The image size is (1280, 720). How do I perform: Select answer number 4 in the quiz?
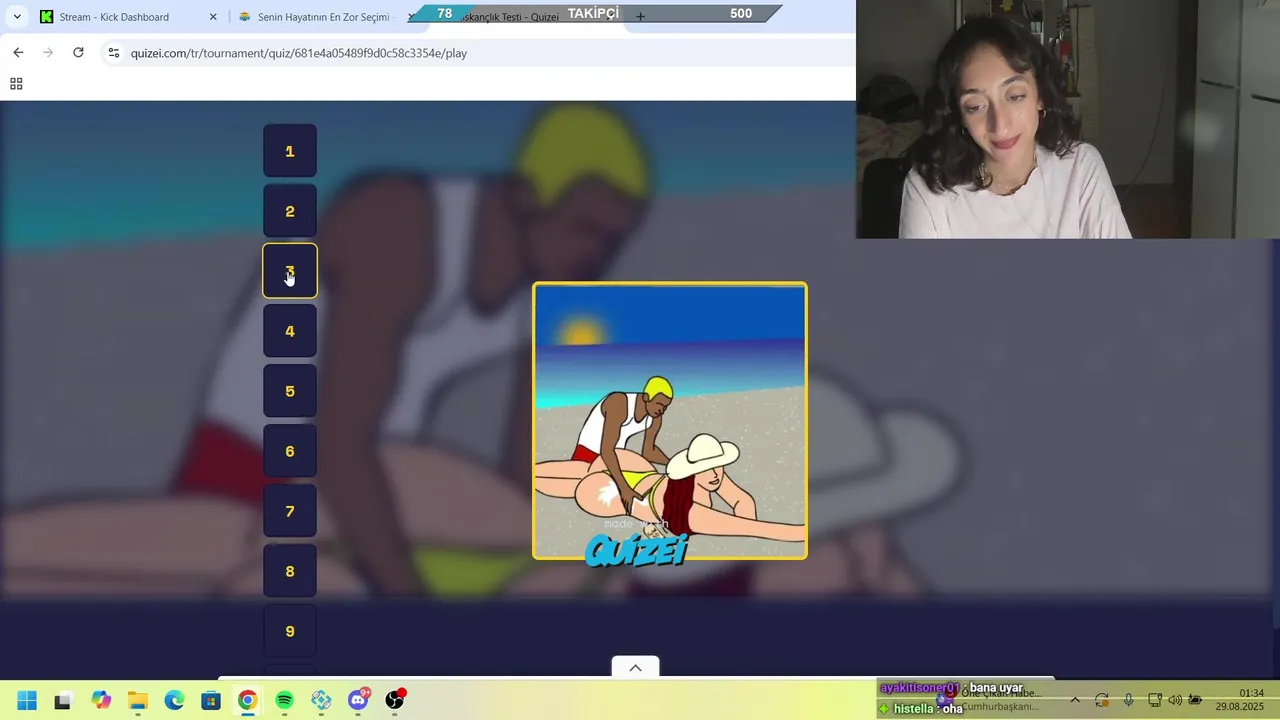(x=290, y=331)
